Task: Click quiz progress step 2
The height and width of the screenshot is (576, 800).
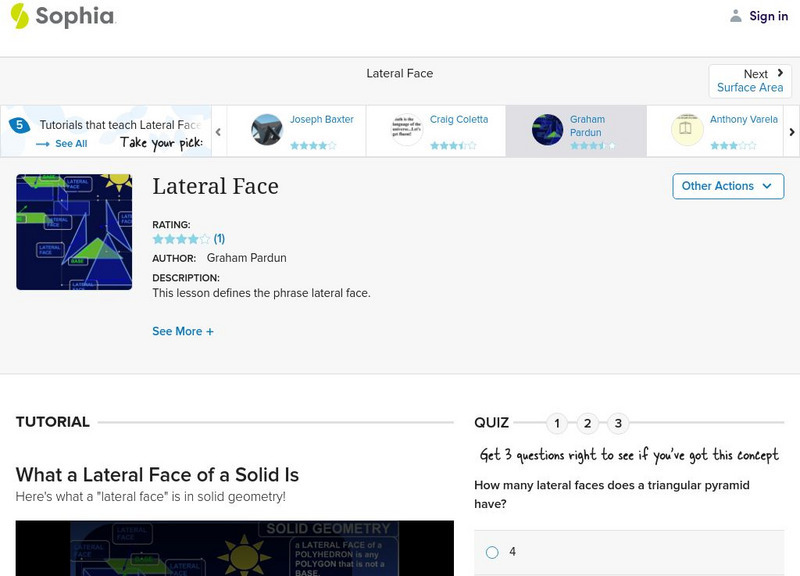Action: click(587, 423)
